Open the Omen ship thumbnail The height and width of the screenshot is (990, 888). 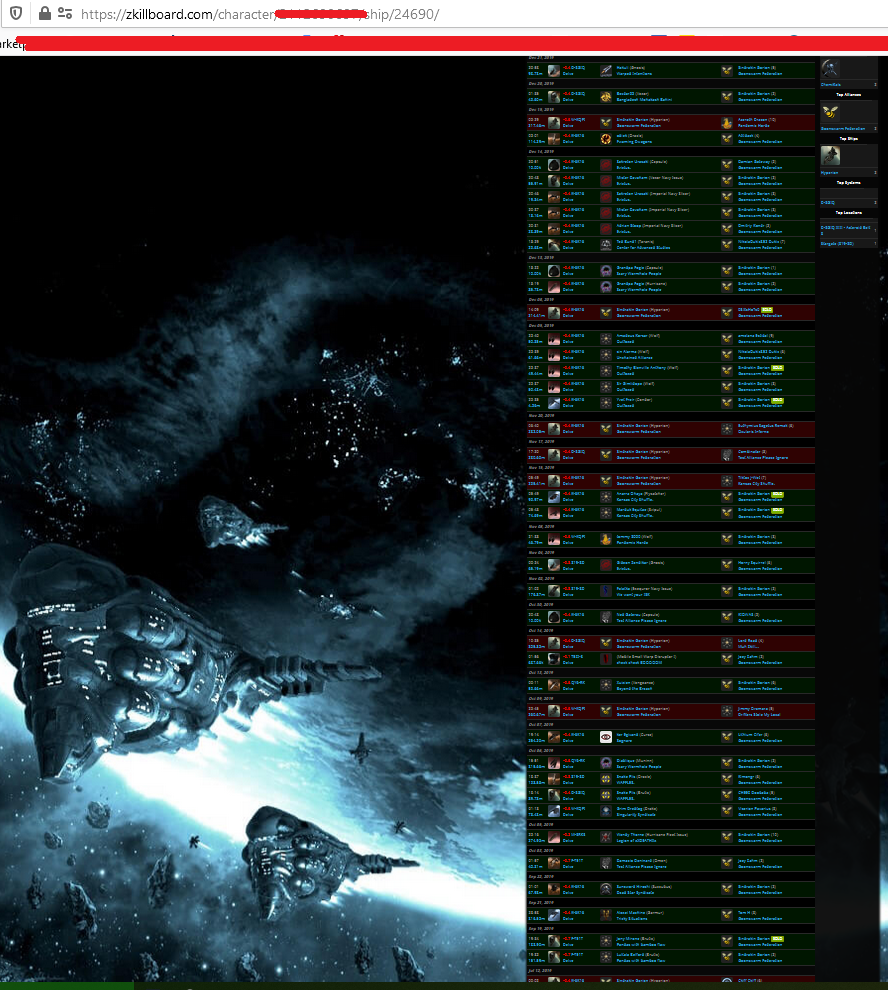click(554, 863)
